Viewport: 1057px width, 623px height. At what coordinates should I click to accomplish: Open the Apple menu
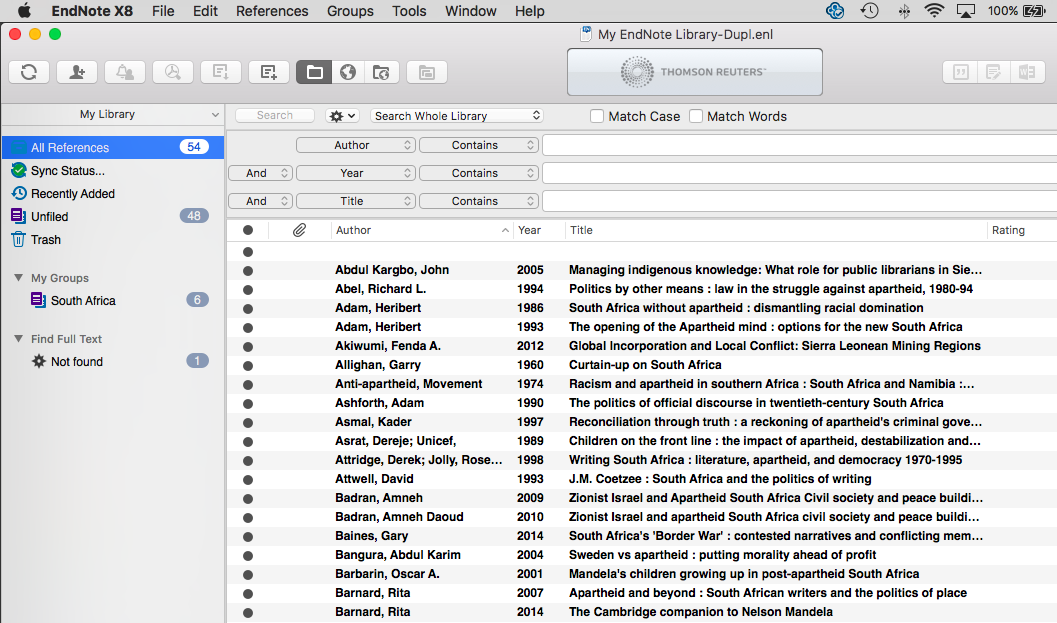(24, 11)
